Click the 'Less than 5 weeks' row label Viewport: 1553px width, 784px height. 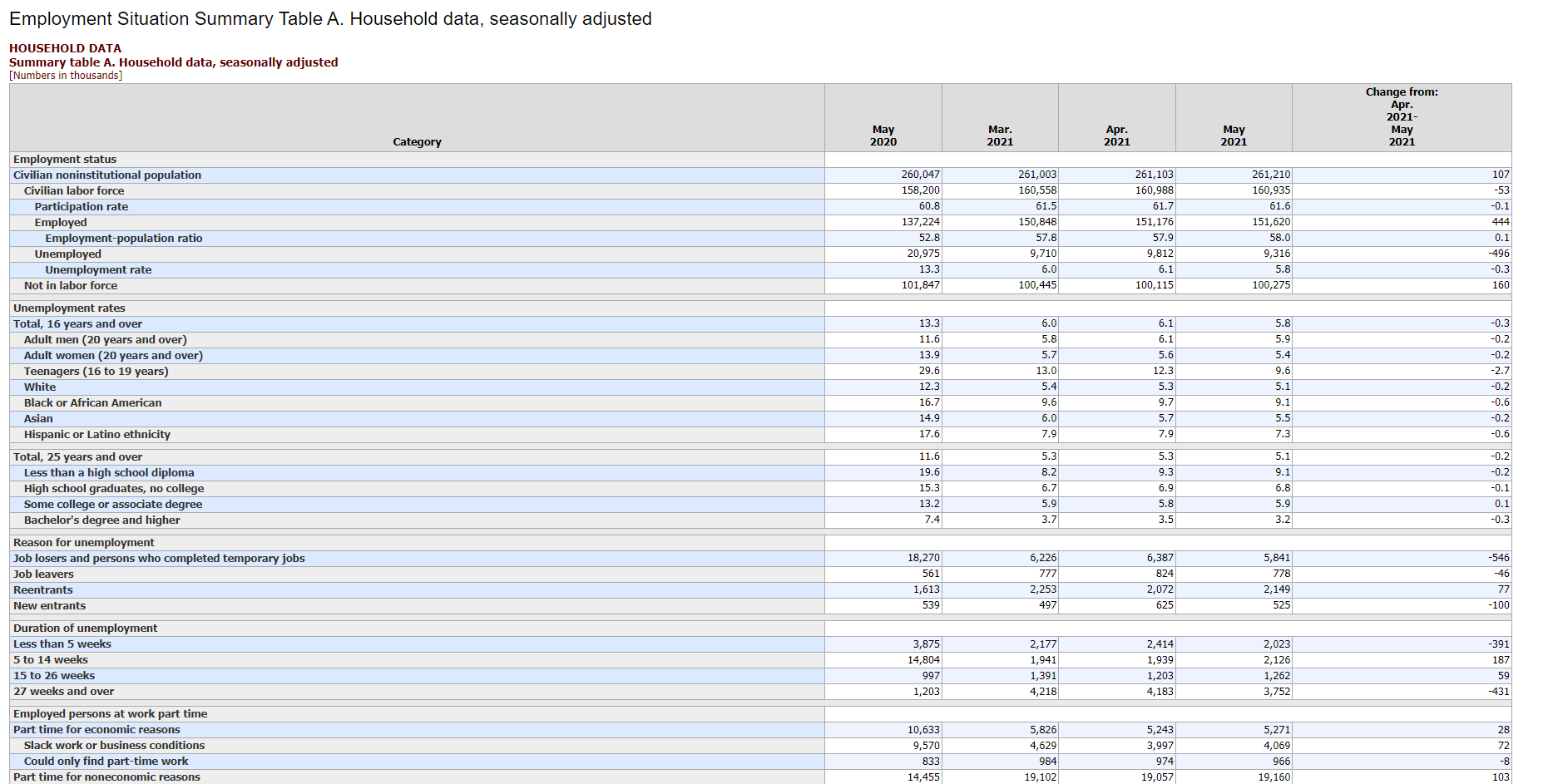click(x=62, y=644)
